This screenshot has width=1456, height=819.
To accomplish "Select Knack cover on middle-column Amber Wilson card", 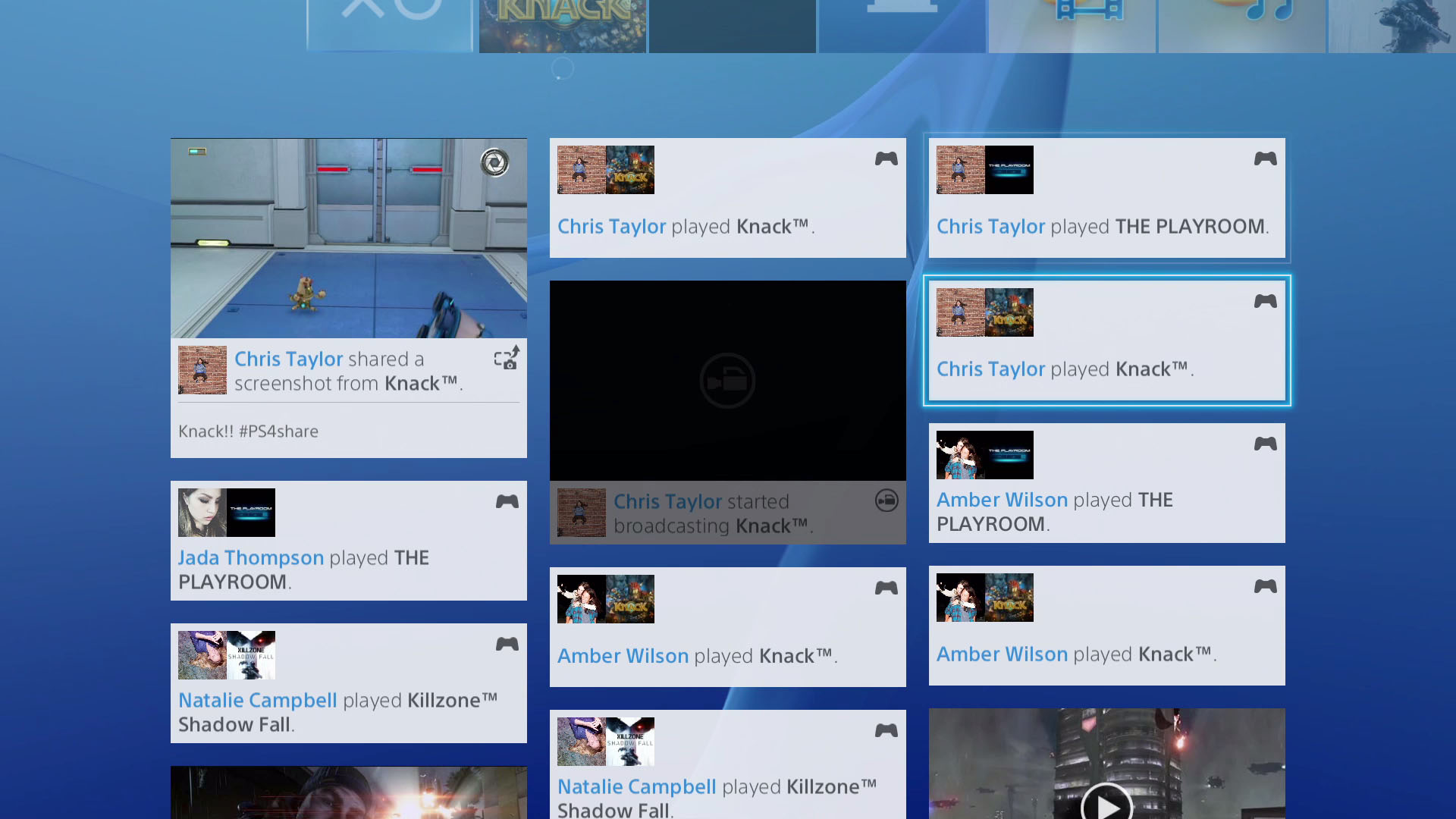I will [630, 599].
